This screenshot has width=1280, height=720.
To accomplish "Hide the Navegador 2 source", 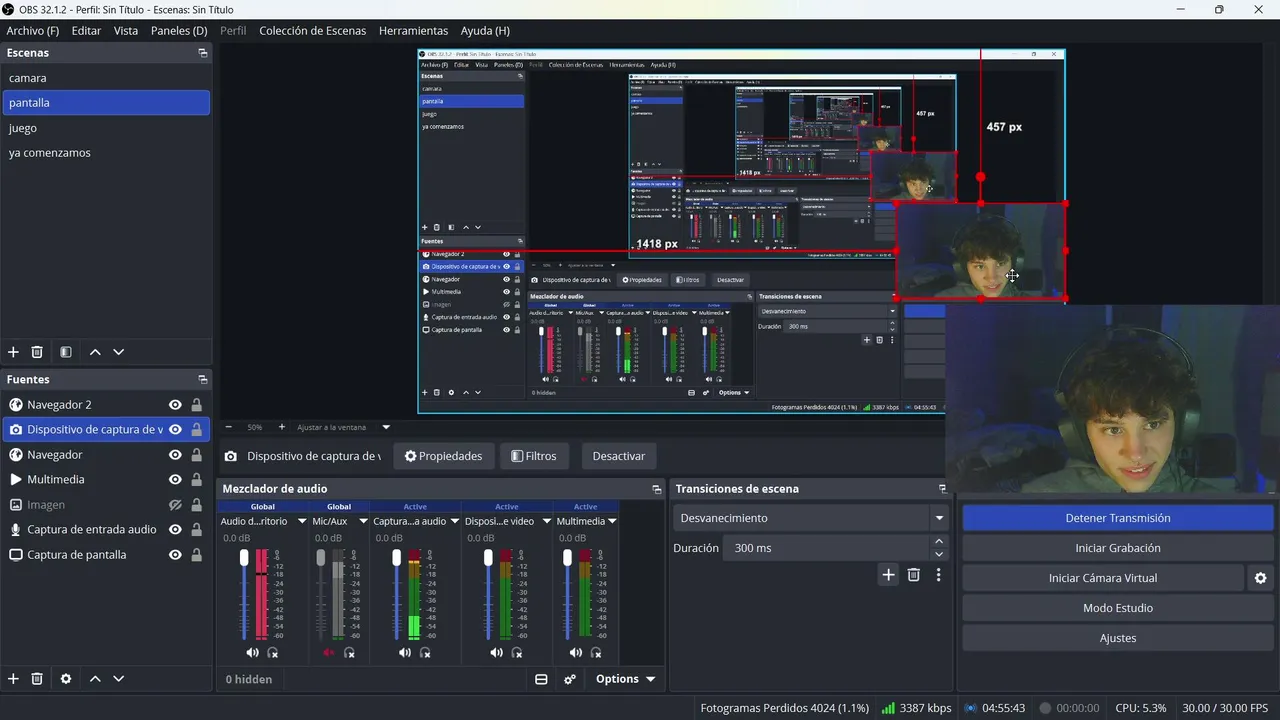I will pyautogui.click(x=175, y=405).
